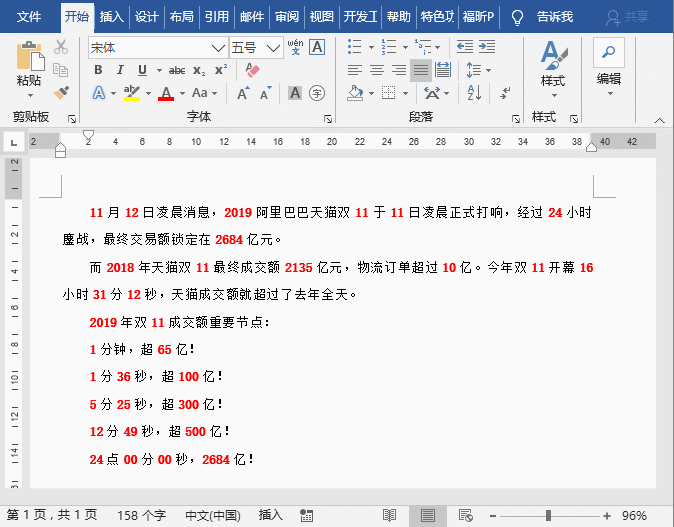Image resolution: width=674 pixels, height=527 pixels.
Task: Toggle Character Shading button
Action: (295, 93)
